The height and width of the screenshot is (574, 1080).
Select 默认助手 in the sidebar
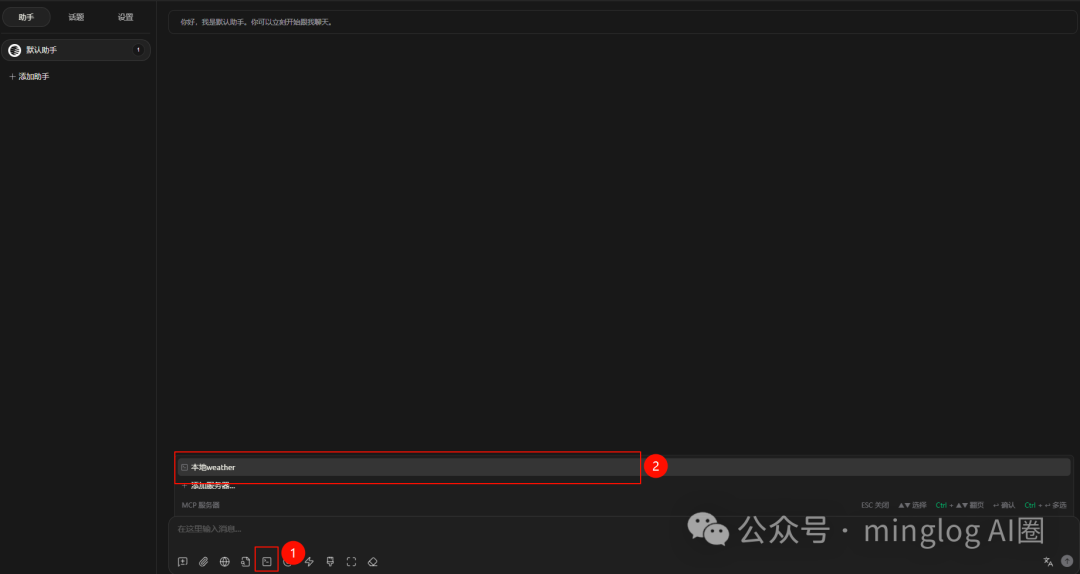76,50
